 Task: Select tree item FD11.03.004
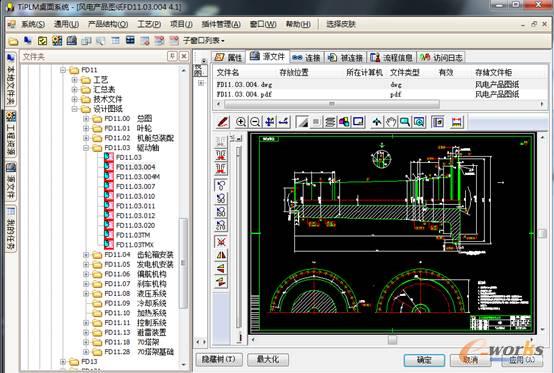pyautogui.click(x=135, y=167)
